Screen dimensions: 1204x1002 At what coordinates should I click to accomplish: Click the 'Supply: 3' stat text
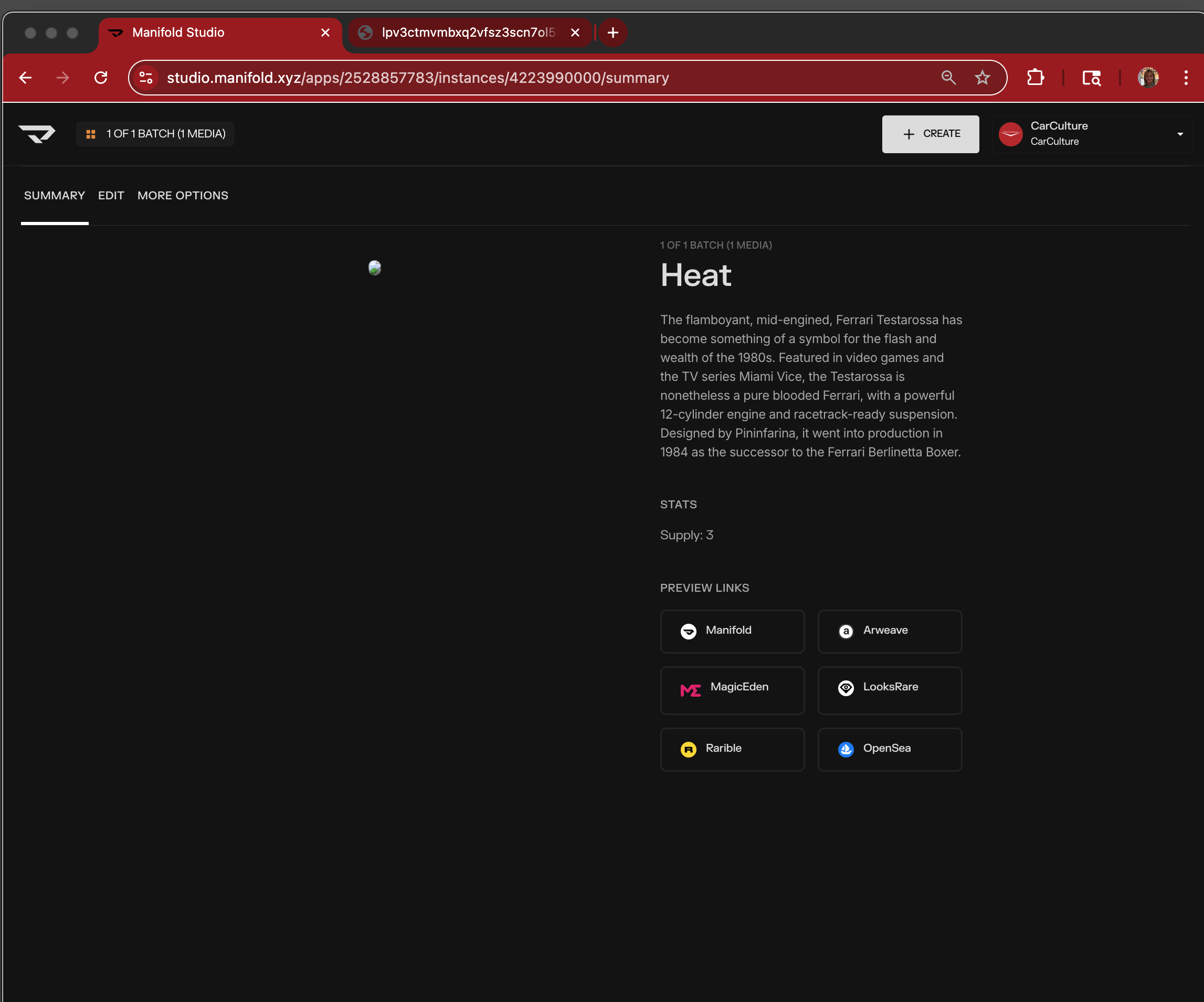click(687, 535)
